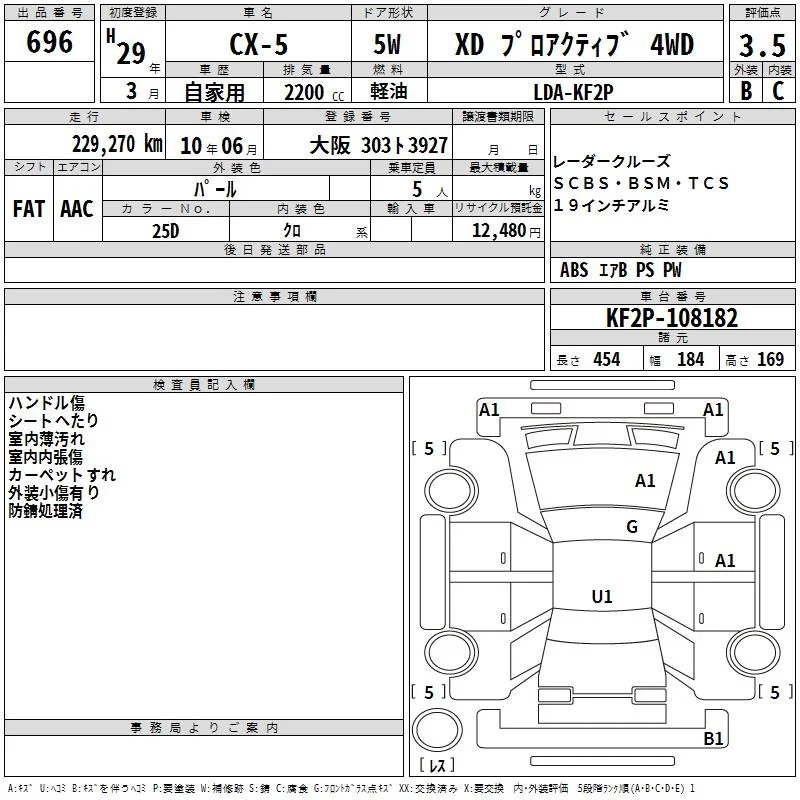The height and width of the screenshot is (800, 800).
Task: Click interior grade letter C
Action: click(x=779, y=91)
